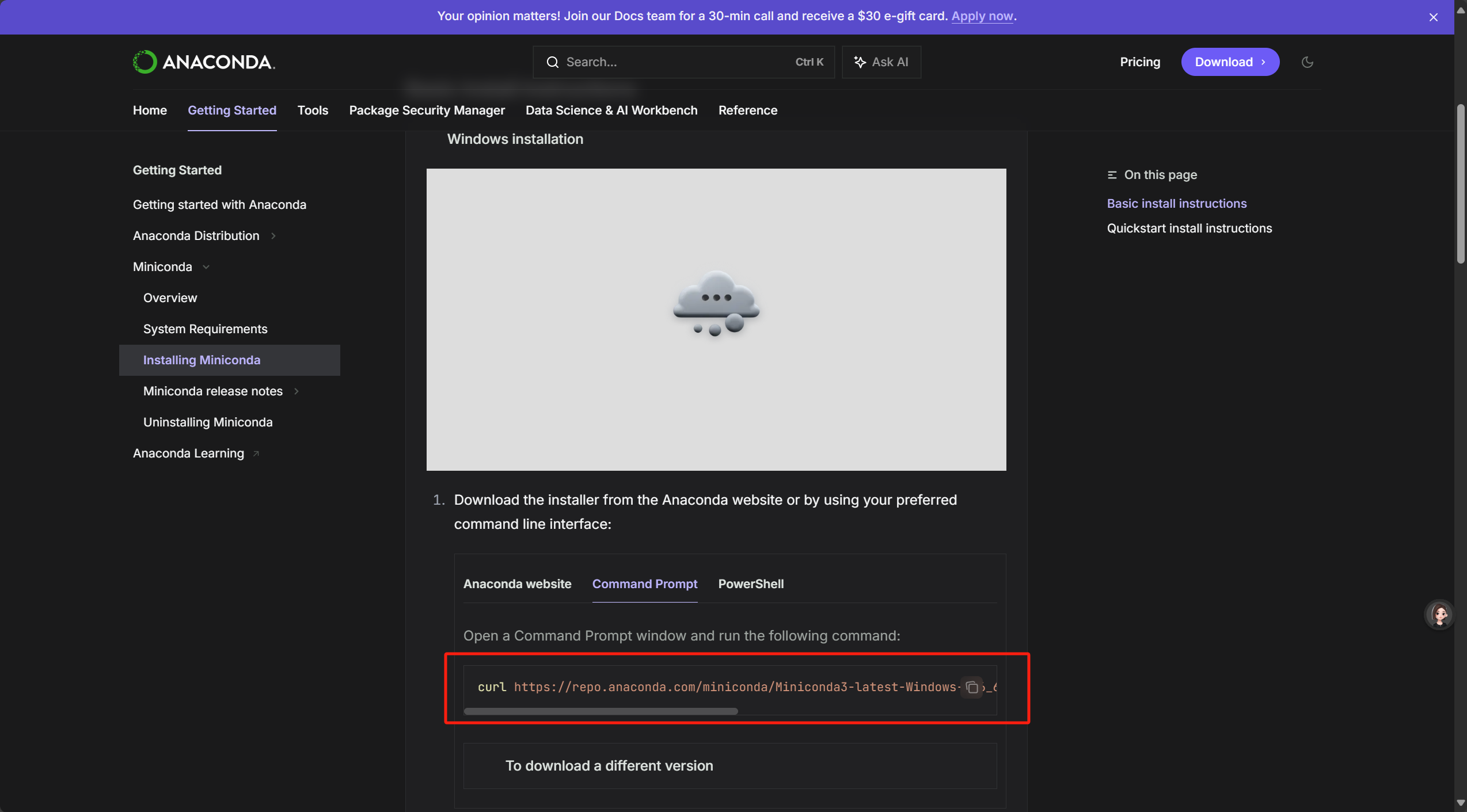This screenshot has height=812, width=1467.
Task: Click the On this page list icon
Action: tap(1112, 175)
